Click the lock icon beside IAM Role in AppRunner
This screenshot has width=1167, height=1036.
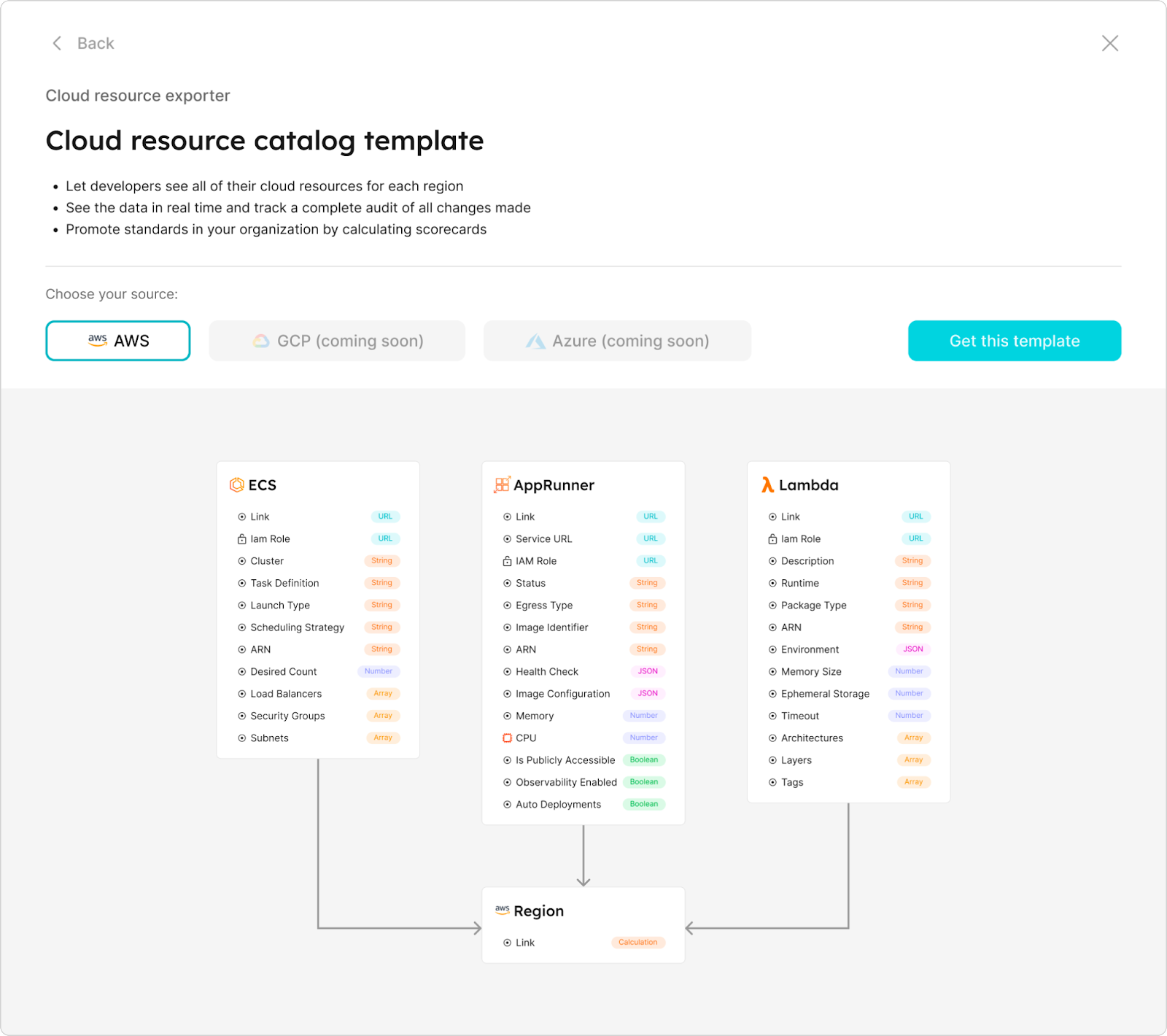click(x=507, y=561)
